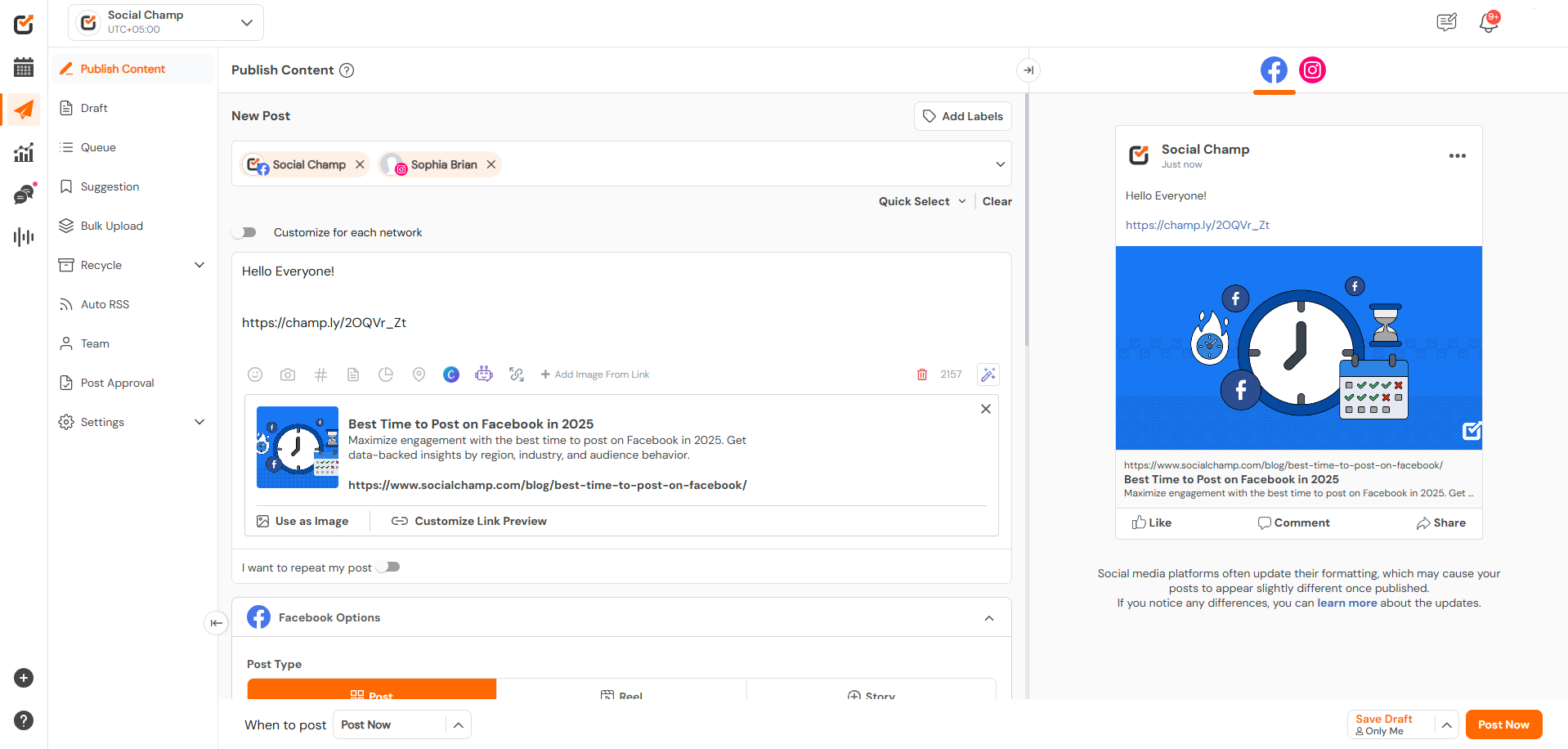Click the plus add button in sidebar
This screenshot has height=749, width=1568.
click(x=24, y=678)
